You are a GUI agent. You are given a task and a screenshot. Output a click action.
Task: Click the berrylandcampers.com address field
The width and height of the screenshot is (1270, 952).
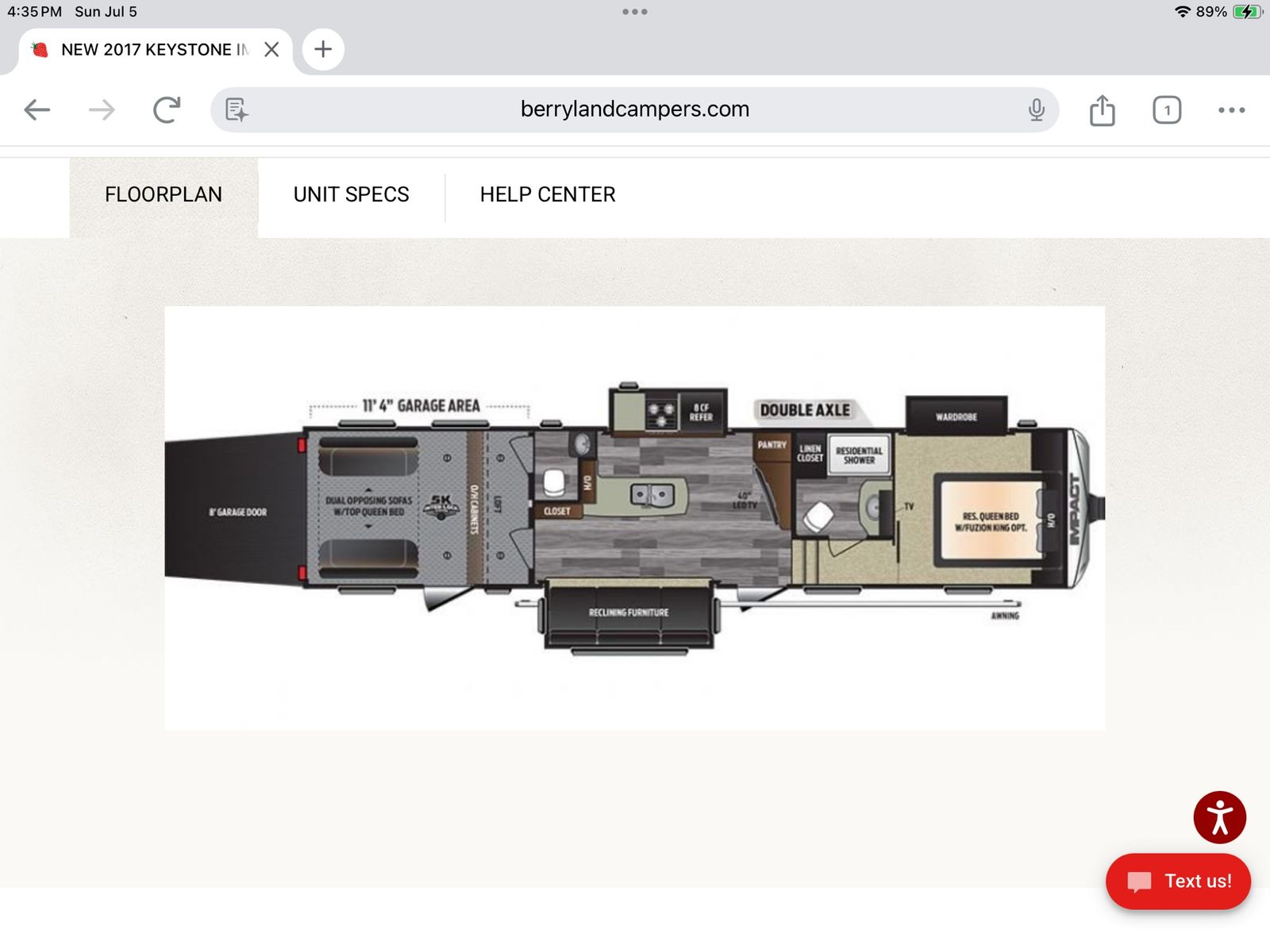(x=634, y=109)
